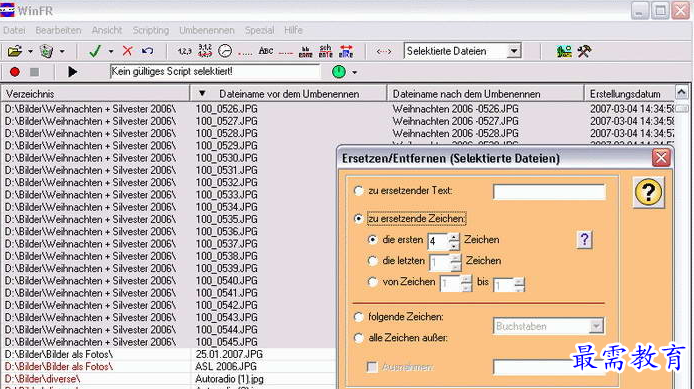
Task: Select 'von Zeichen' range radio button
Action: click(373, 282)
